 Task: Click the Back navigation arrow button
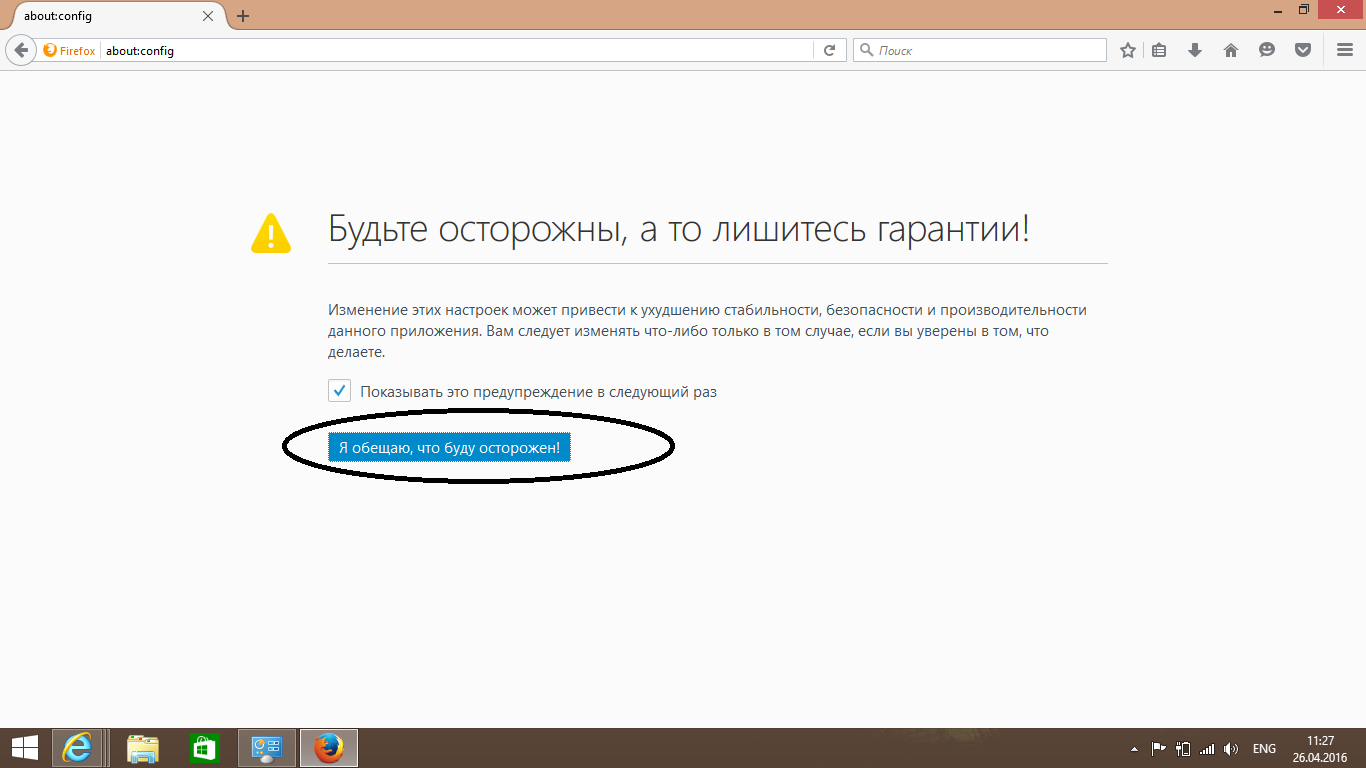pyautogui.click(x=21, y=50)
